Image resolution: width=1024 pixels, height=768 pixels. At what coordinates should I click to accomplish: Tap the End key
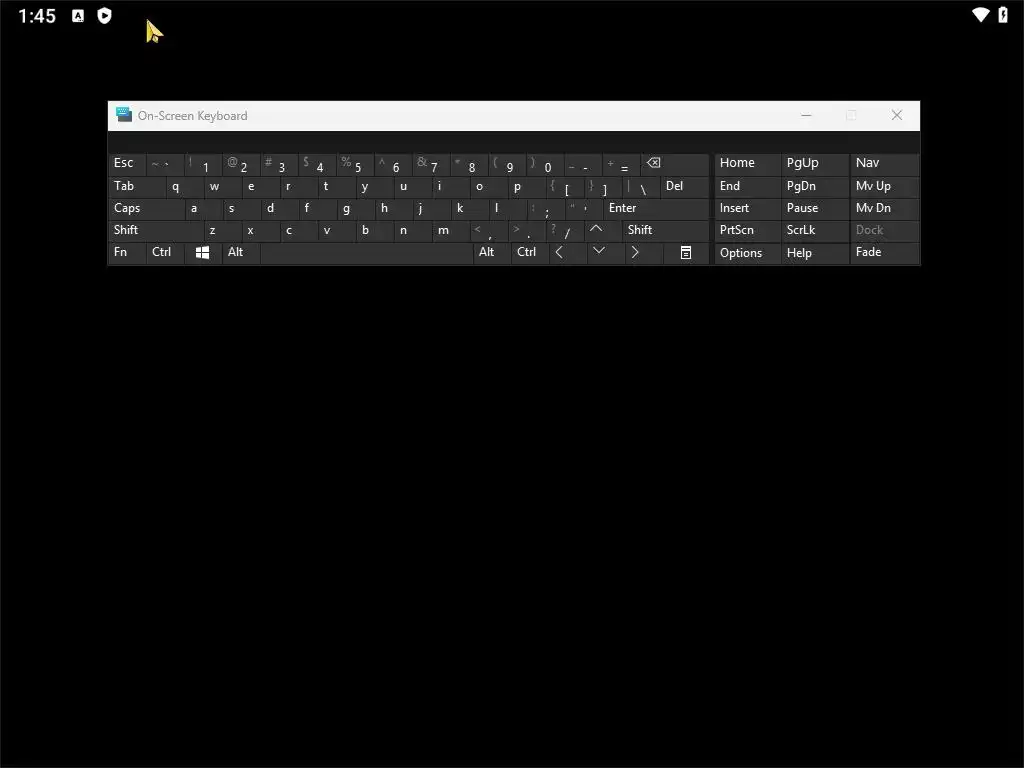tap(747, 187)
